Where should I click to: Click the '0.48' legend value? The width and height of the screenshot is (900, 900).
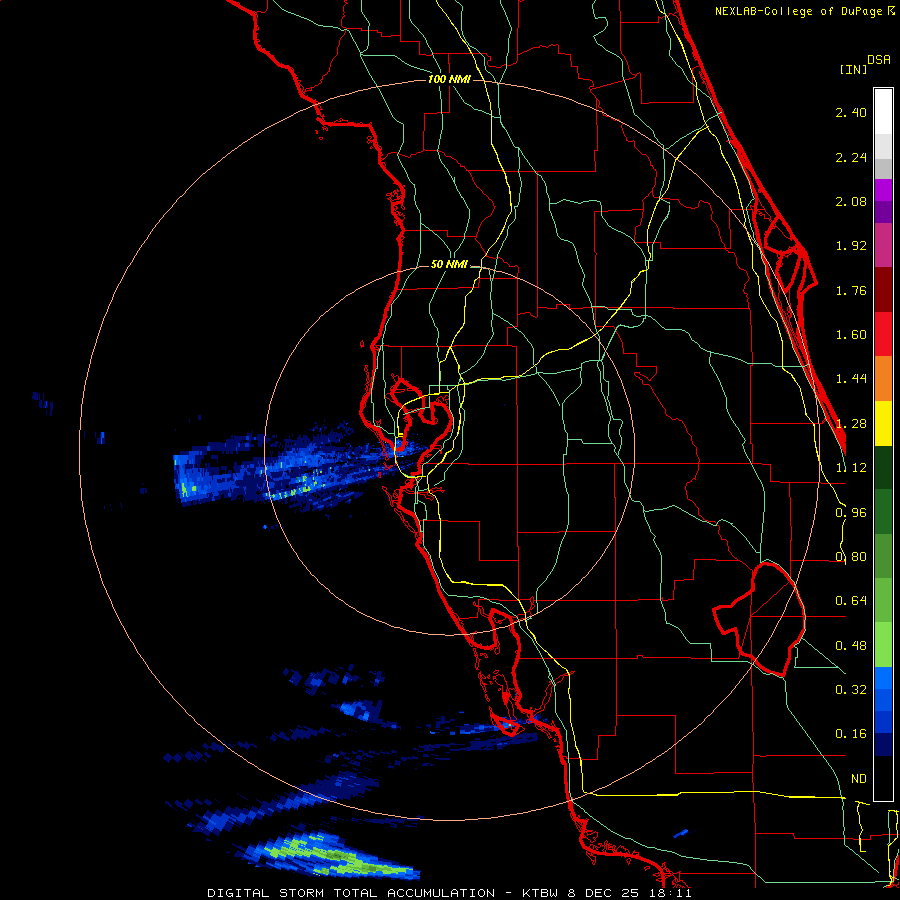pos(851,646)
